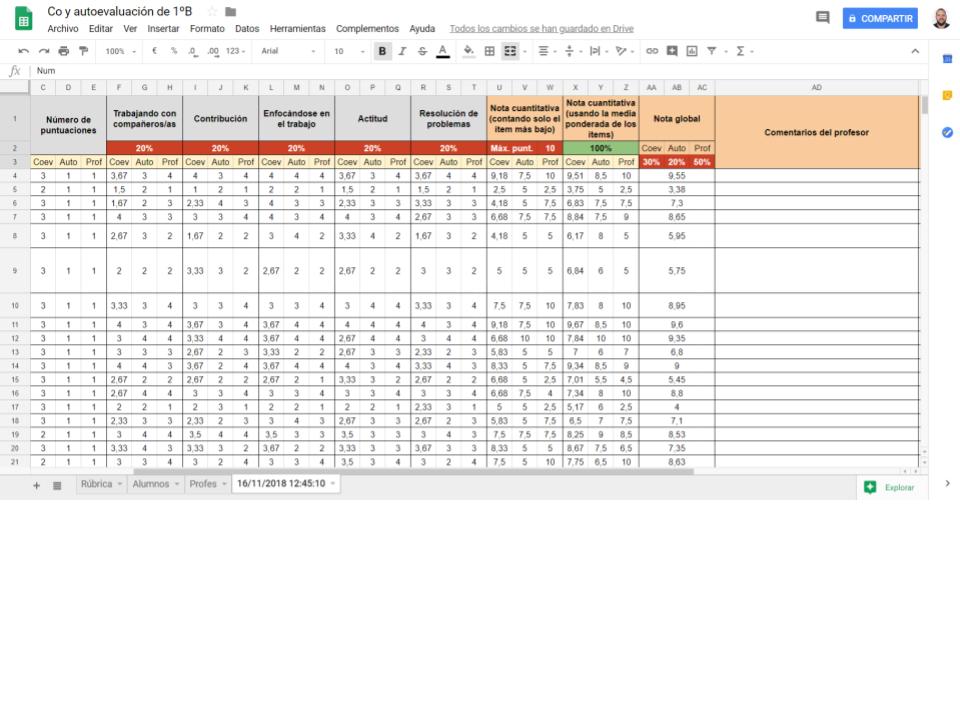960x720 pixels.
Task: Open the comments history icon
Action: pyautogui.click(x=823, y=18)
